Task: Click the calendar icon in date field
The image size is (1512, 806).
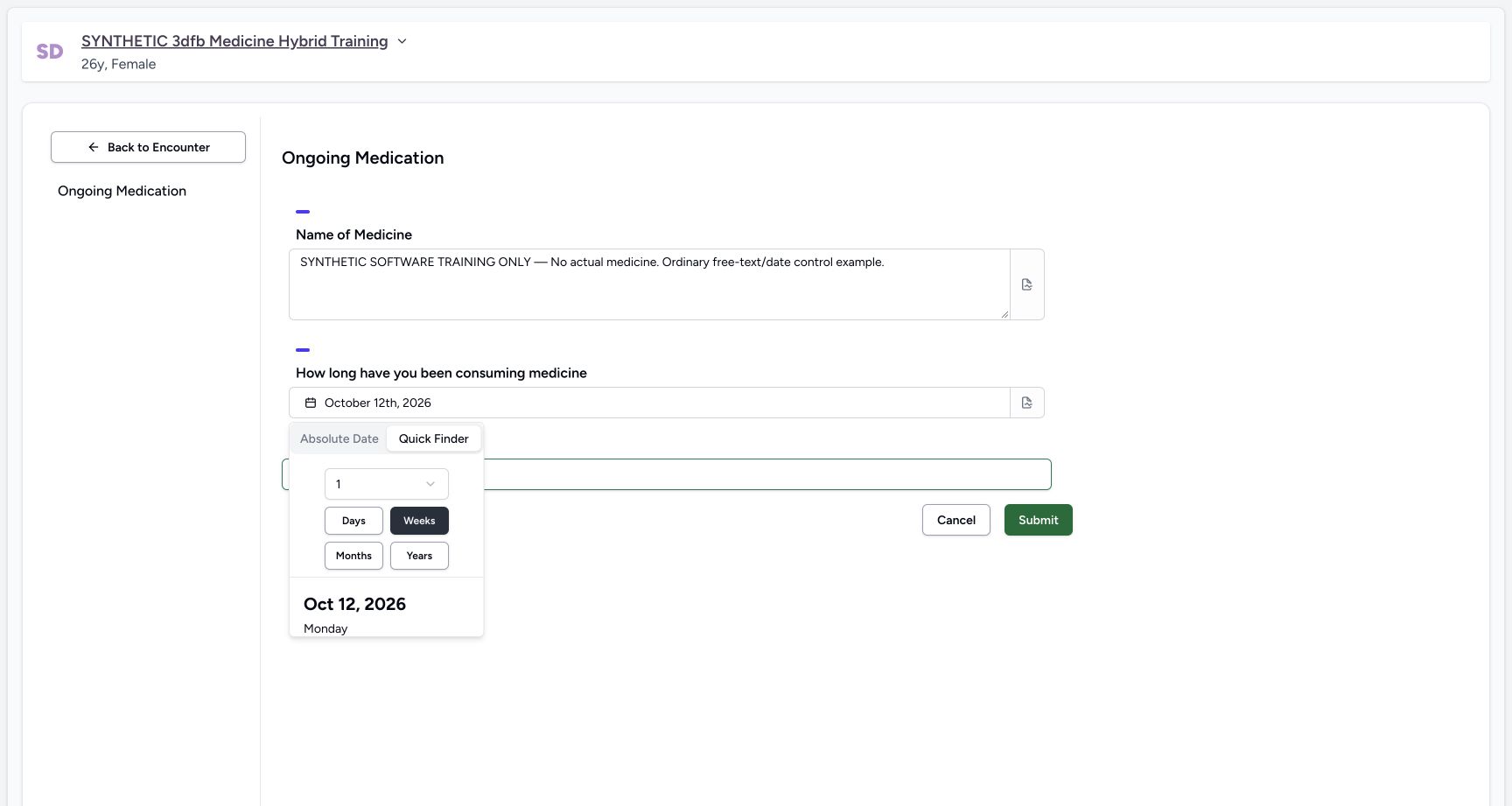Action: 311,403
